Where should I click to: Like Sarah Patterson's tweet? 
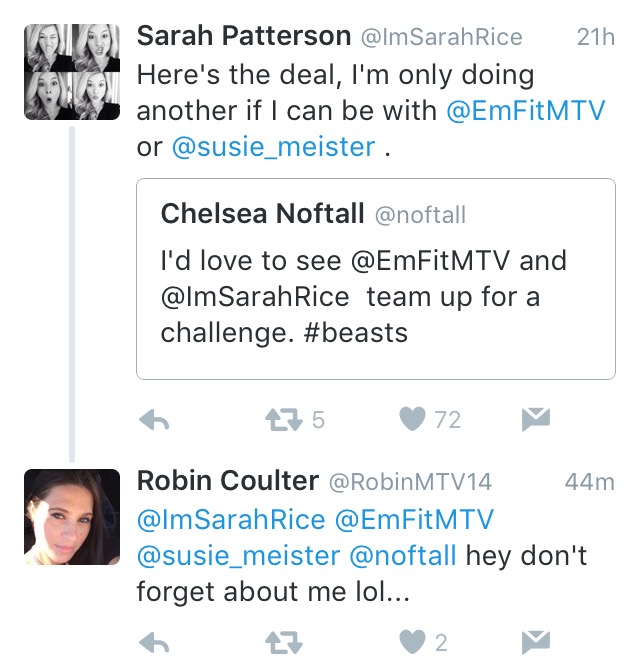(x=412, y=419)
